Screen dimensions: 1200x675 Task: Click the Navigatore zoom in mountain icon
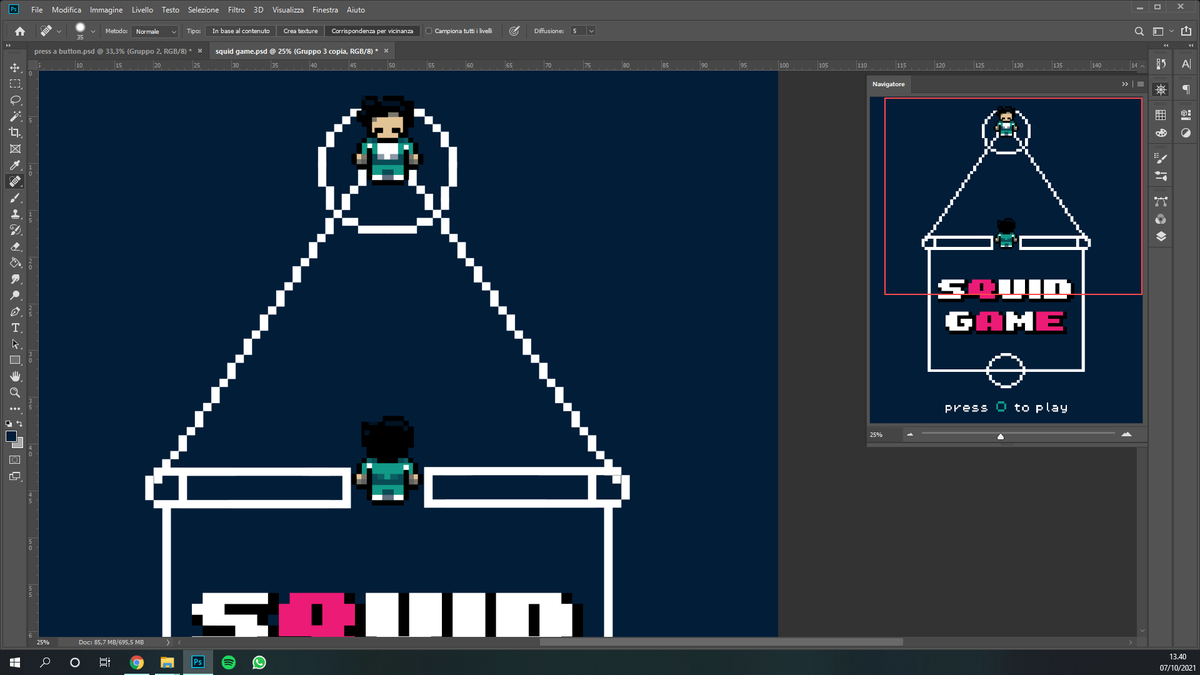pos(1127,435)
